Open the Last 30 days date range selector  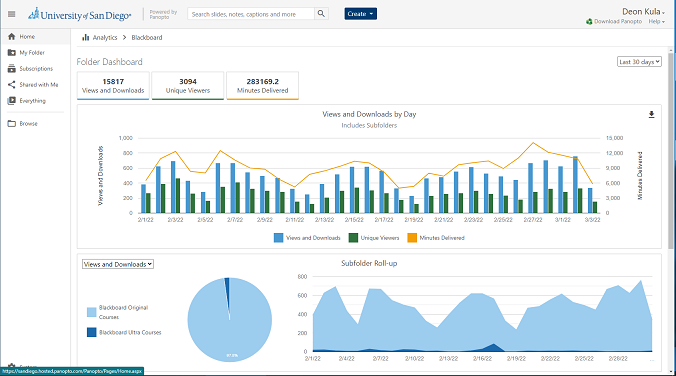[639, 62]
